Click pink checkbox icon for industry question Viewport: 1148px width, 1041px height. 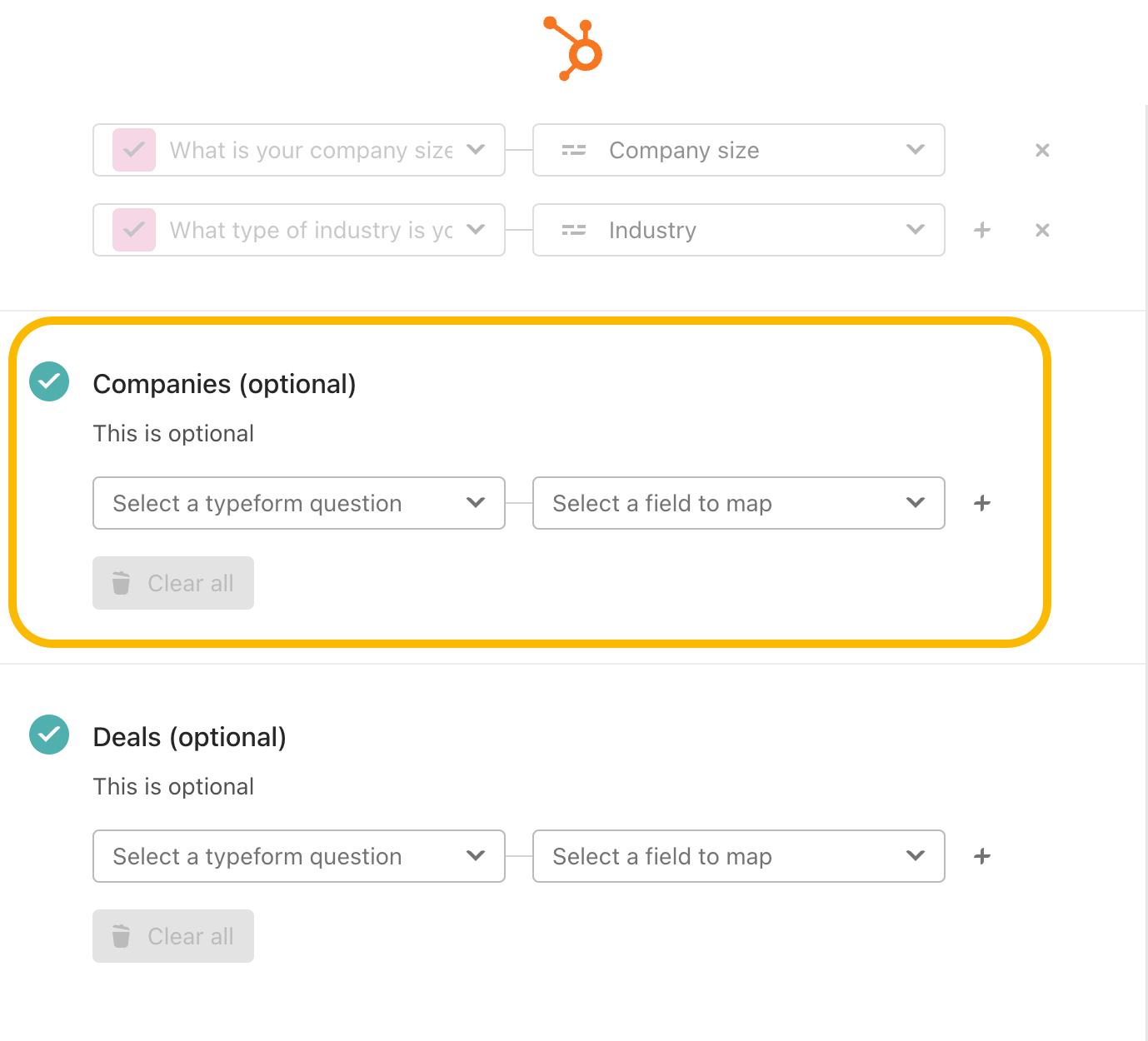(134, 230)
